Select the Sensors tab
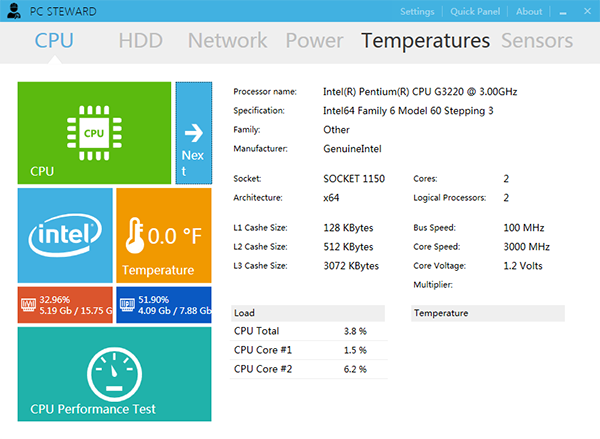The image size is (600, 439). [537, 41]
